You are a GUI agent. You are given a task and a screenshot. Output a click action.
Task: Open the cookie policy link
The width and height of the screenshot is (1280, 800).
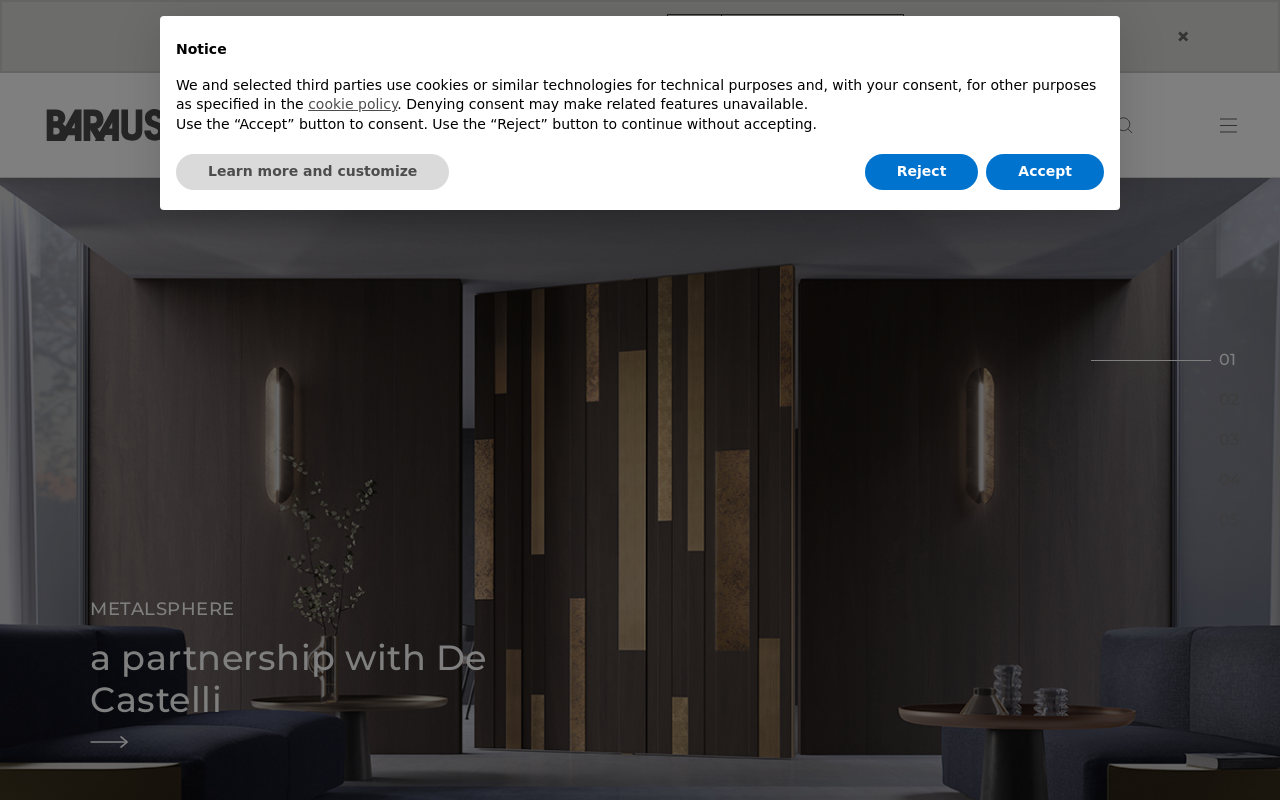coord(353,104)
